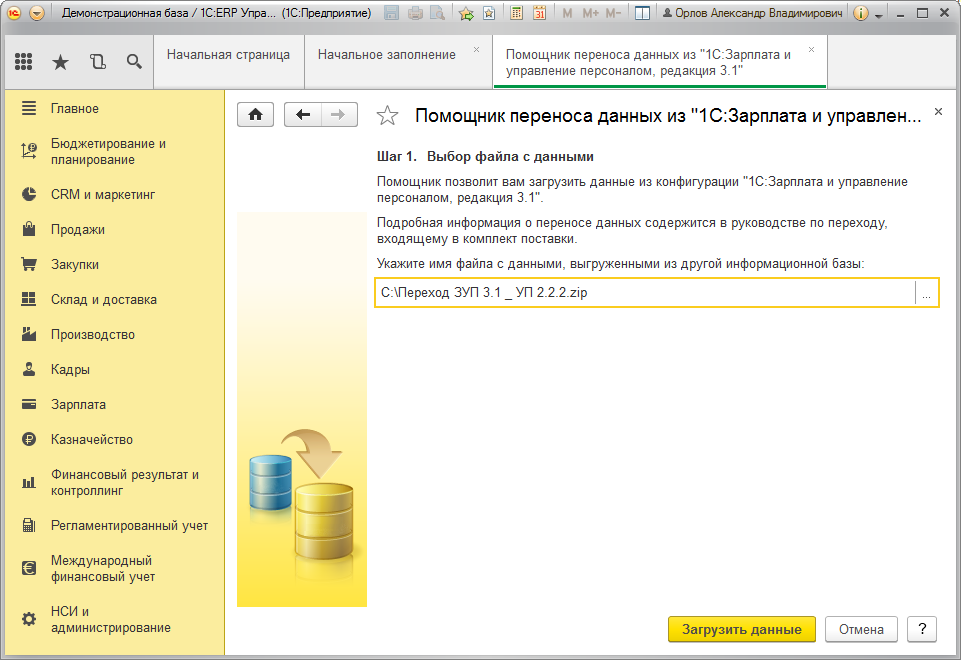Click the Отмена button
The image size is (961, 660).
[x=860, y=630]
